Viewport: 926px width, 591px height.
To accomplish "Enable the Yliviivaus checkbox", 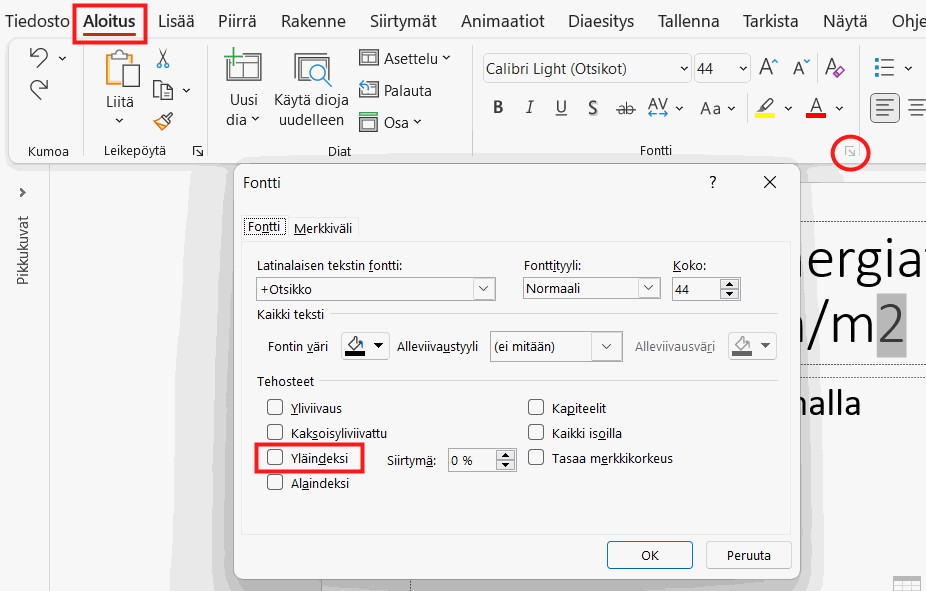I will click(x=275, y=407).
